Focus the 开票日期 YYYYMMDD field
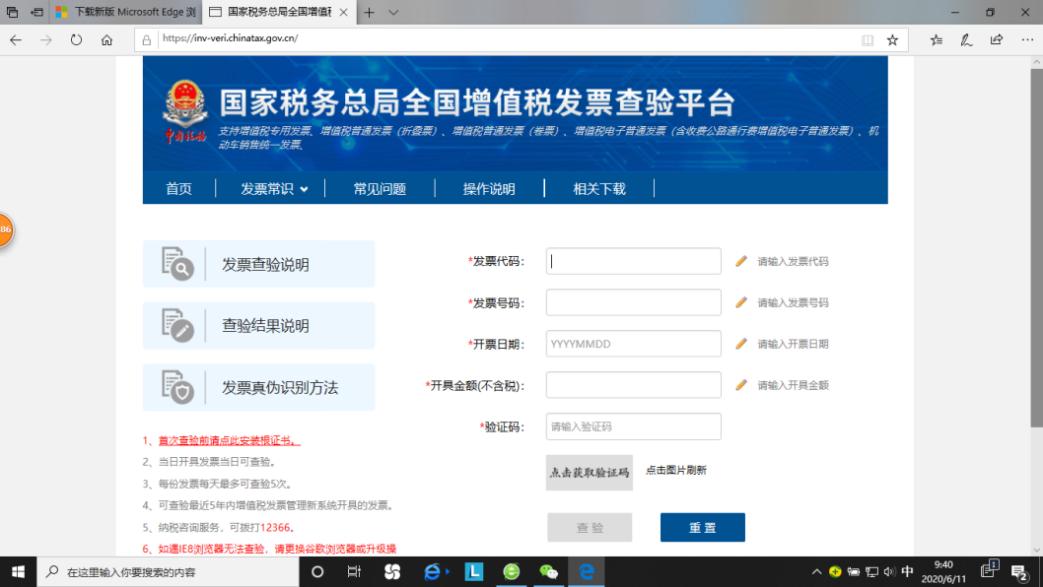Viewport: 1043px width, 587px height. (633, 344)
